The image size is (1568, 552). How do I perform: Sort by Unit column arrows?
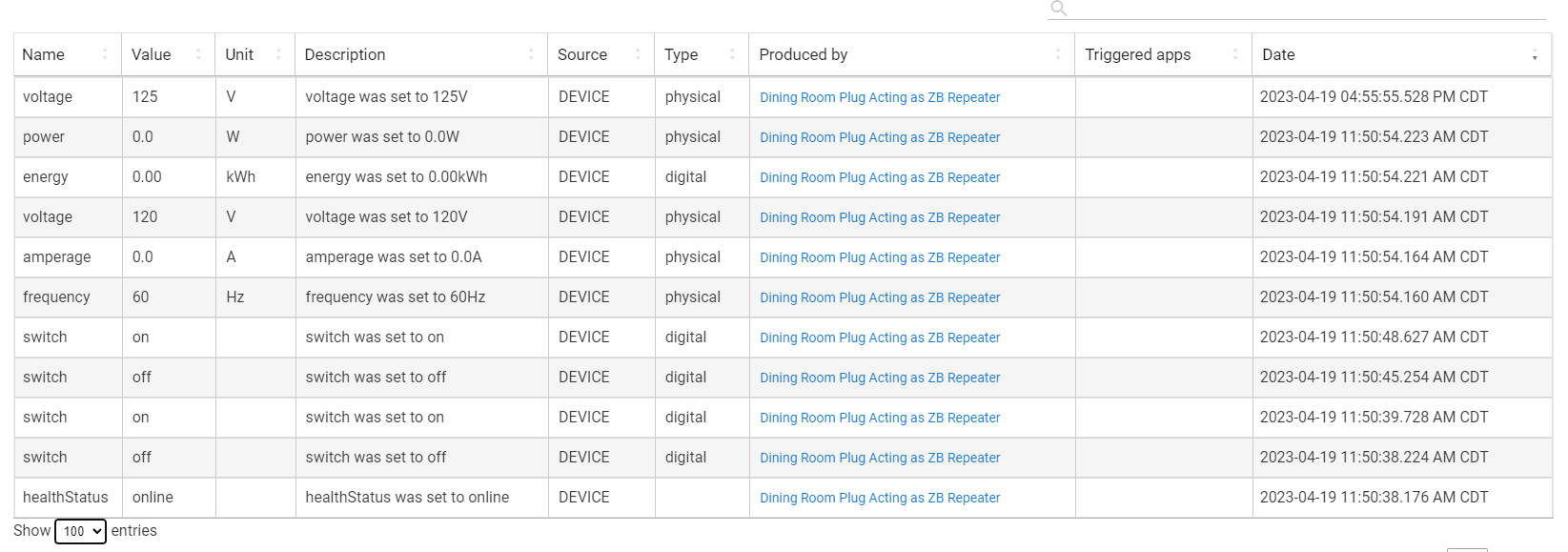278,55
